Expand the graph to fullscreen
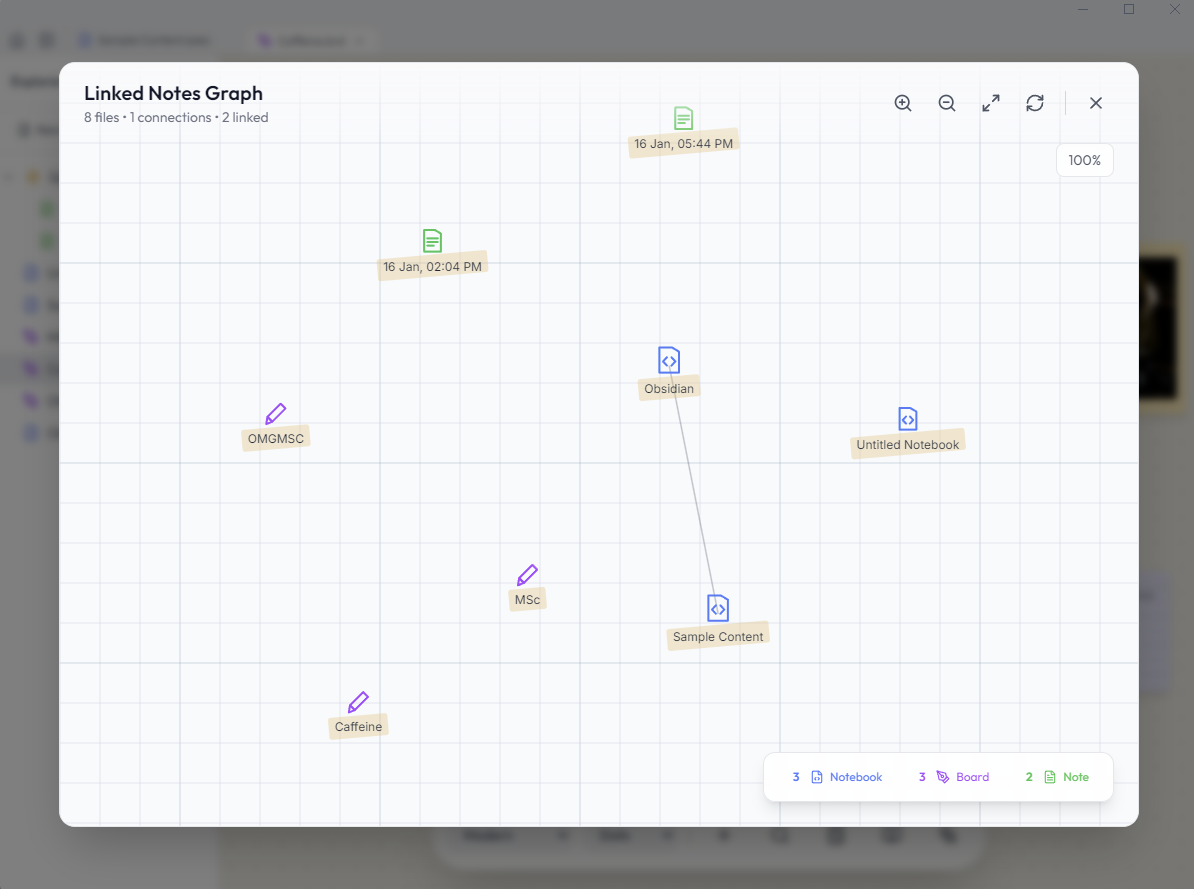1194x889 pixels. [990, 102]
